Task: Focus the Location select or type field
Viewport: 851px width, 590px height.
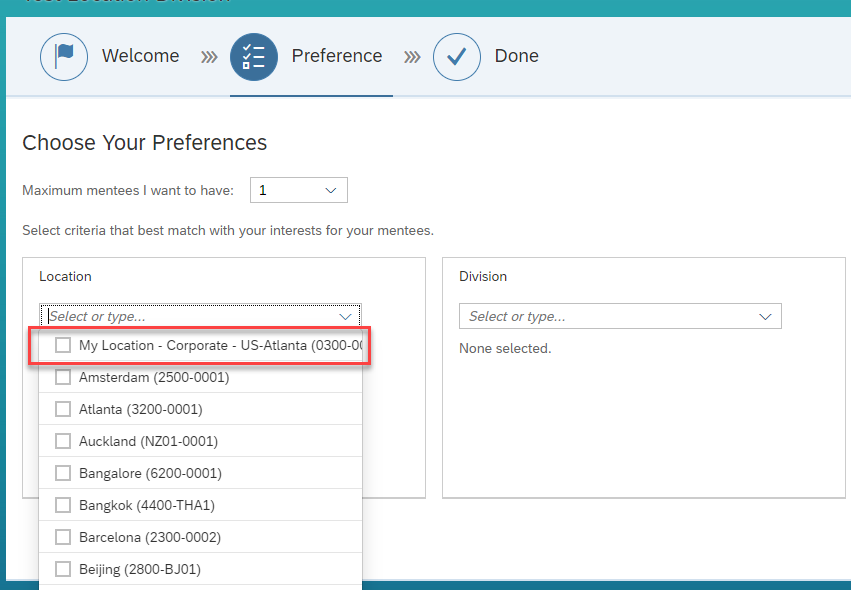Action: click(x=200, y=316)
